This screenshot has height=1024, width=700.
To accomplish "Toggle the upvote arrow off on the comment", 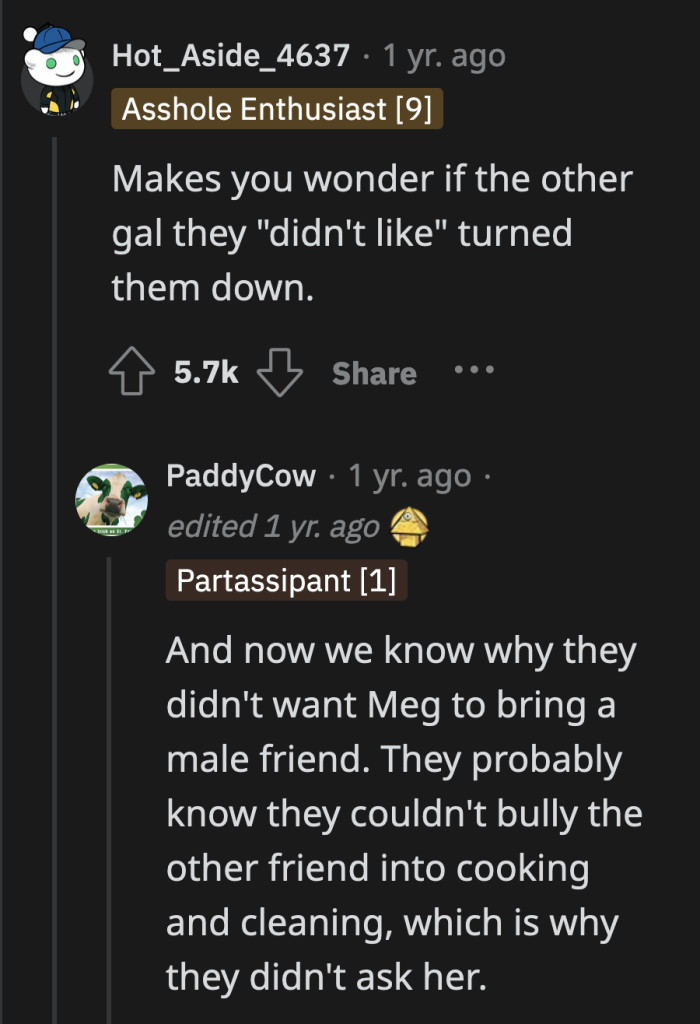I will [131, 372].
